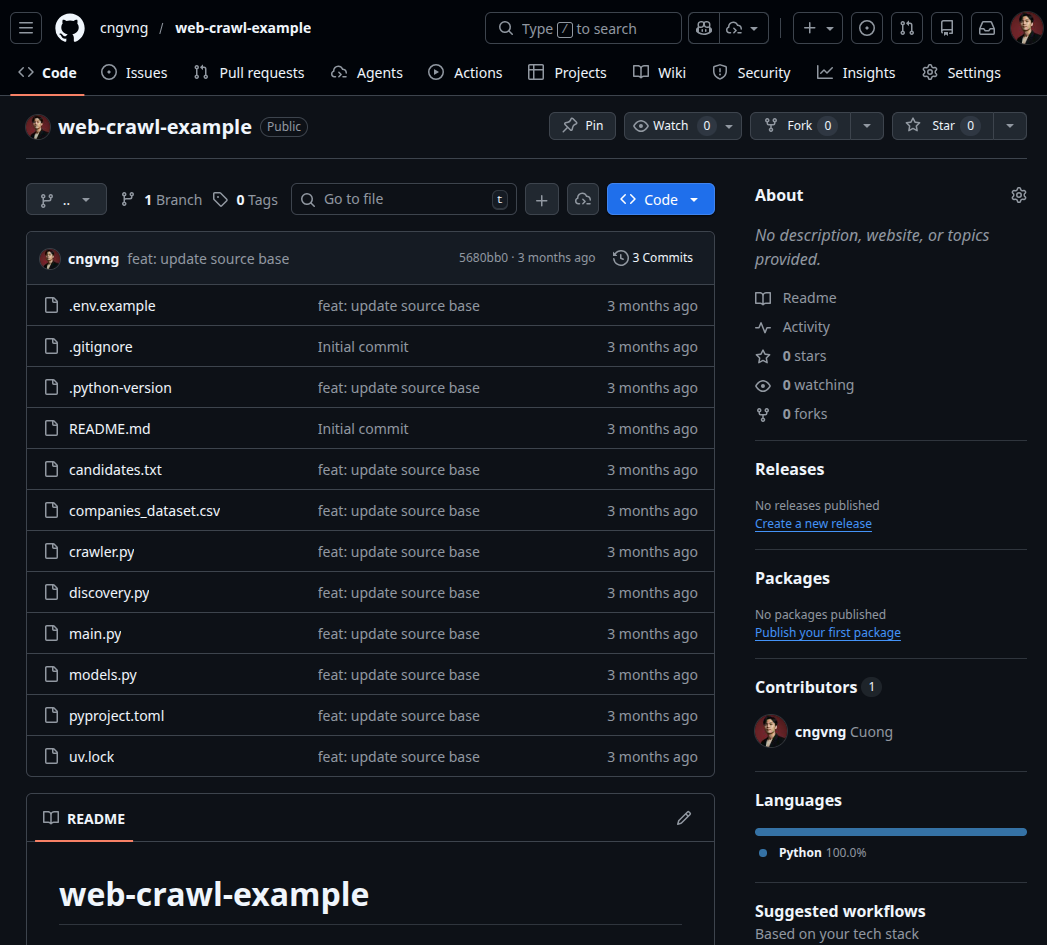Screen dimensions: 1047x945
Task: Open the branch selector dropdown
Action: tap(66, 199)
